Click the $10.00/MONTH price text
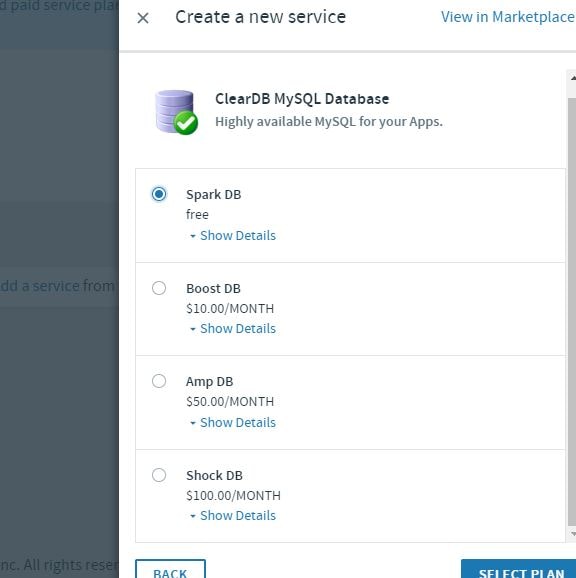Image resolution: width=576 pixels, height=578 pixels. pyautogui.click(x=230, y=308)
